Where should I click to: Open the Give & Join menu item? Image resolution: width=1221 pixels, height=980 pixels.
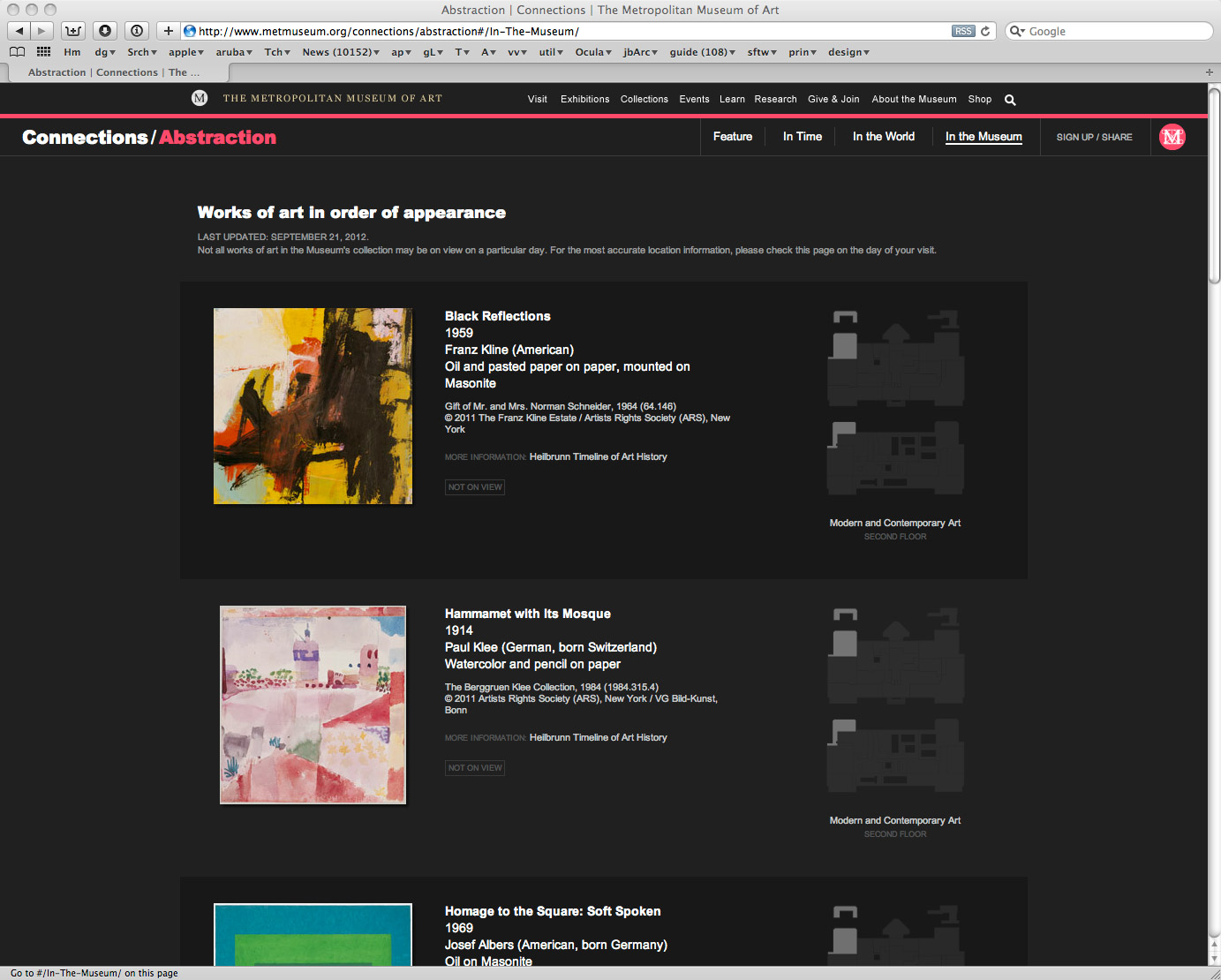833,99
